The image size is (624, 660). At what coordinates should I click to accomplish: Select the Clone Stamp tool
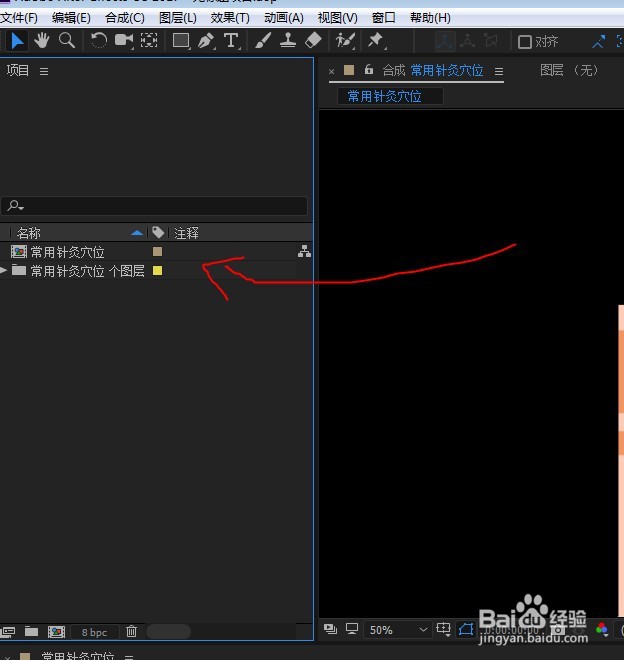(288, 41)
